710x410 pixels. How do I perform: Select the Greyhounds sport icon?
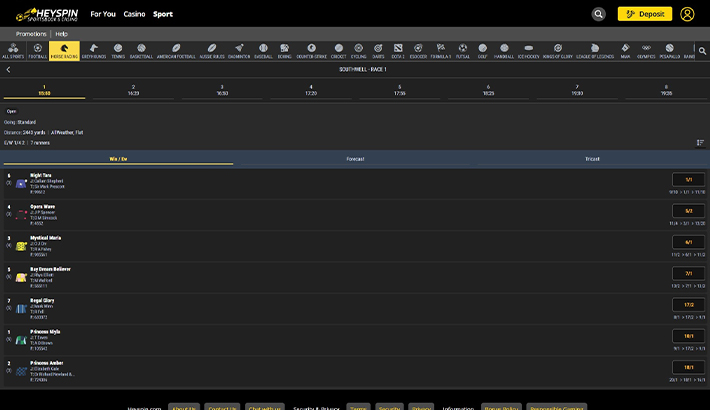[93, 50]
